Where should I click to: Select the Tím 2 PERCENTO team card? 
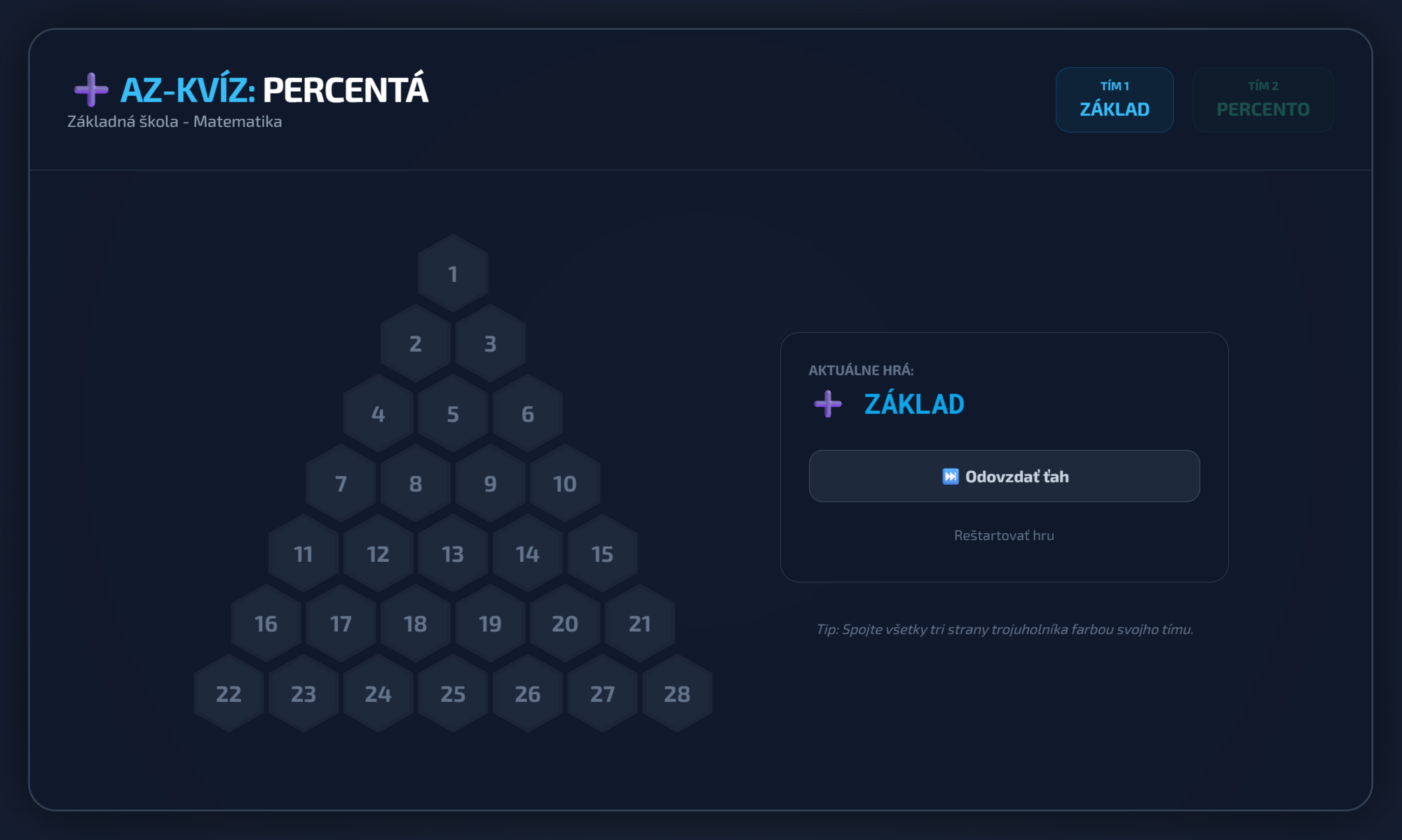1263,99
